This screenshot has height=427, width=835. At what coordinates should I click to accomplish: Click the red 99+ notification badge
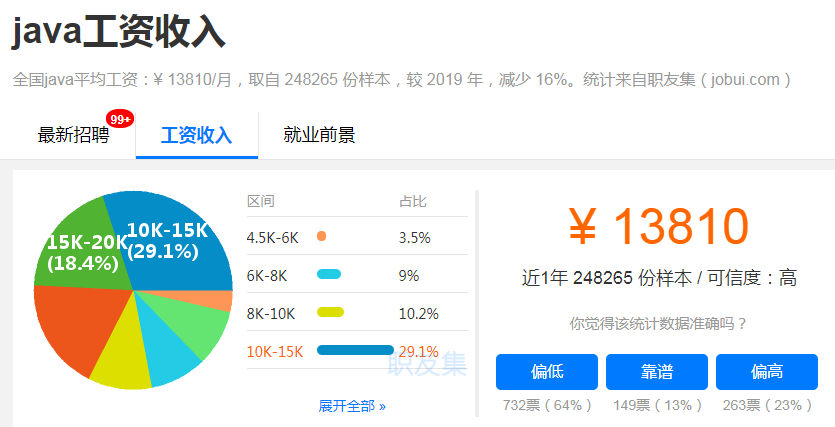(120, 119)
